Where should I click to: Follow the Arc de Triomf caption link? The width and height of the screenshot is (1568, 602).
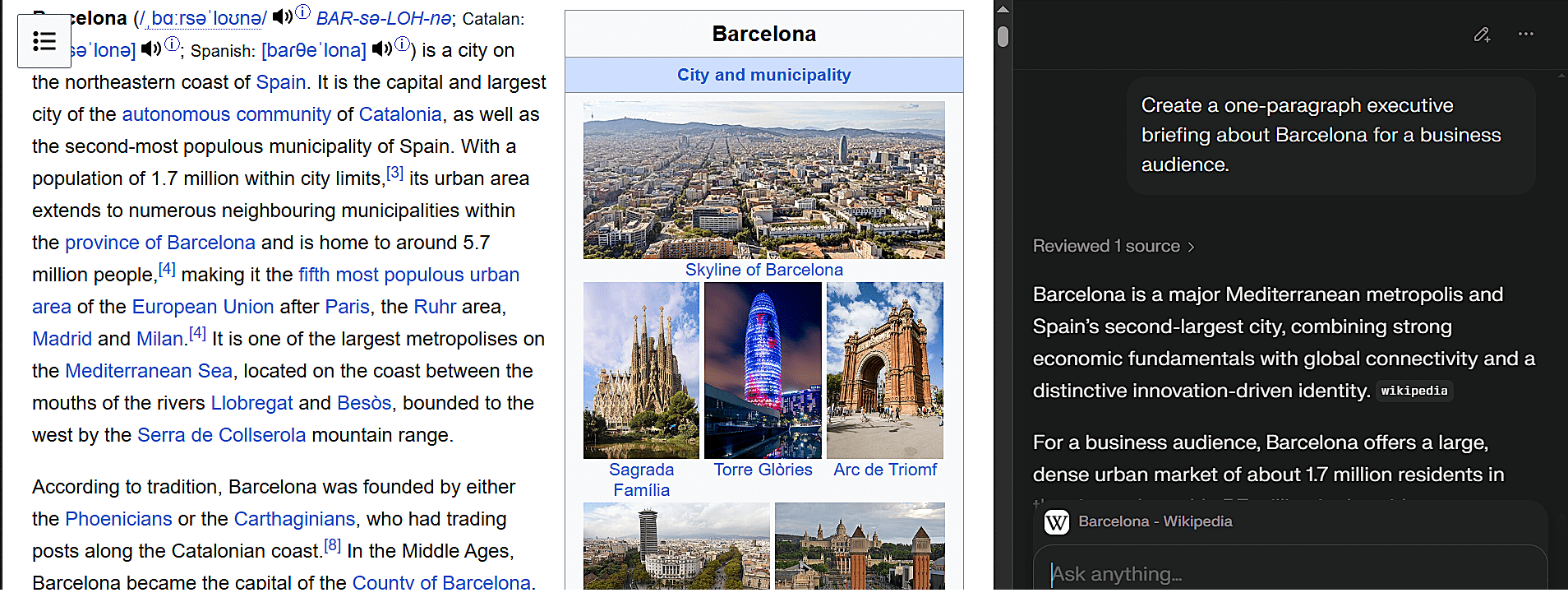[x=885, y=470]
